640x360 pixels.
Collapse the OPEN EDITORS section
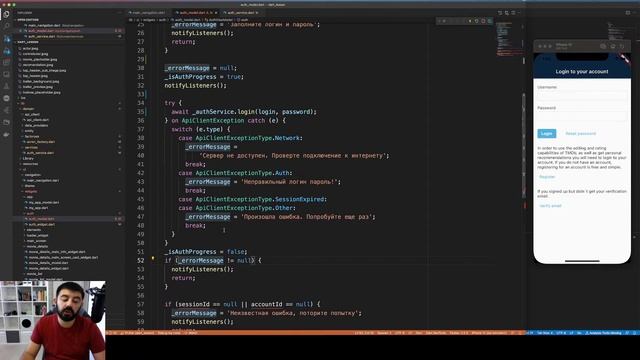28,20
